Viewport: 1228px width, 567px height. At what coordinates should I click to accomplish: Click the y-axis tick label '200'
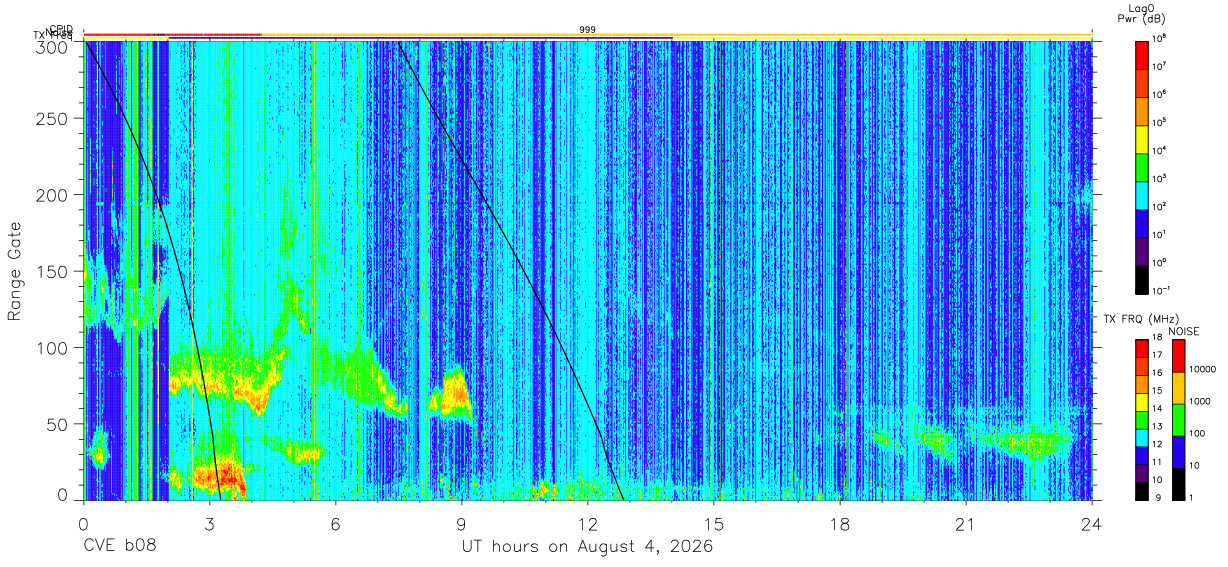(54, 195)
